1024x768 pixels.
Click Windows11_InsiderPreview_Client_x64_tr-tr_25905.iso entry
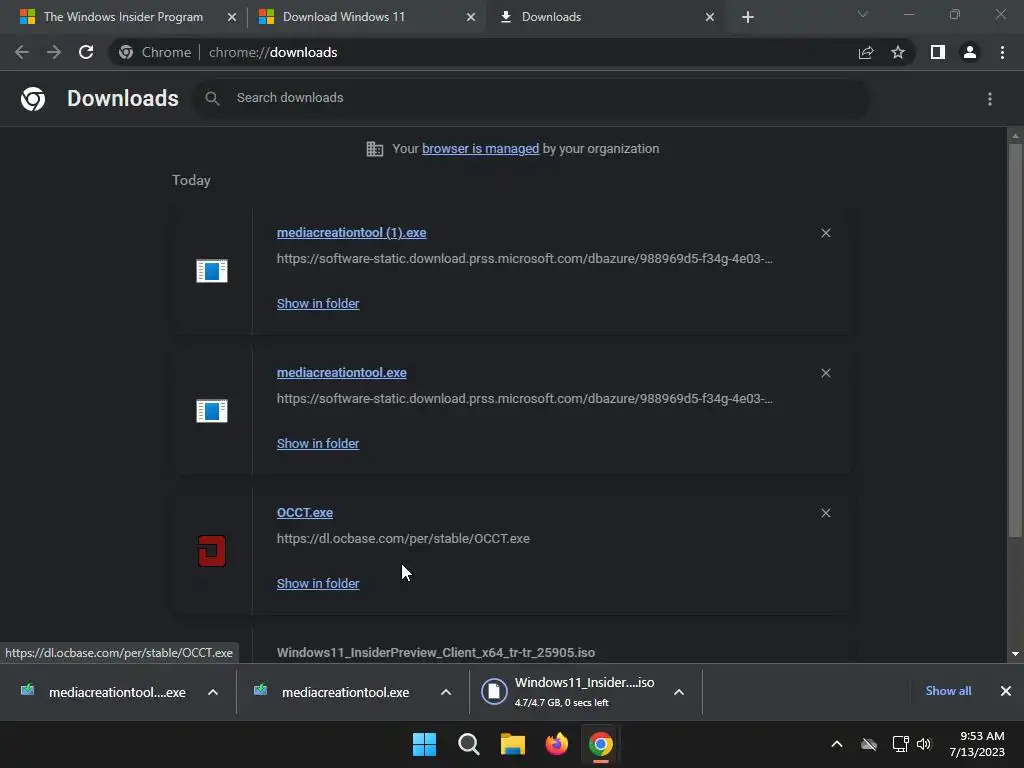pyautogui.click(x=436, y=652)
